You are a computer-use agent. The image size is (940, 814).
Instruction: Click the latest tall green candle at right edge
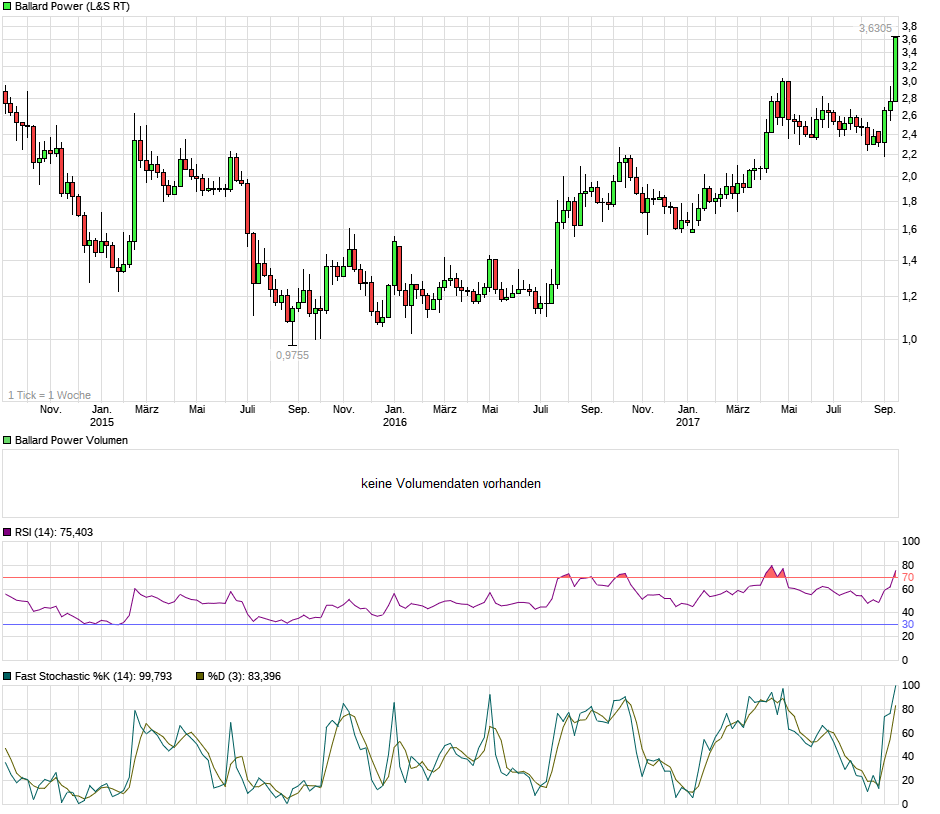[895, 68]
